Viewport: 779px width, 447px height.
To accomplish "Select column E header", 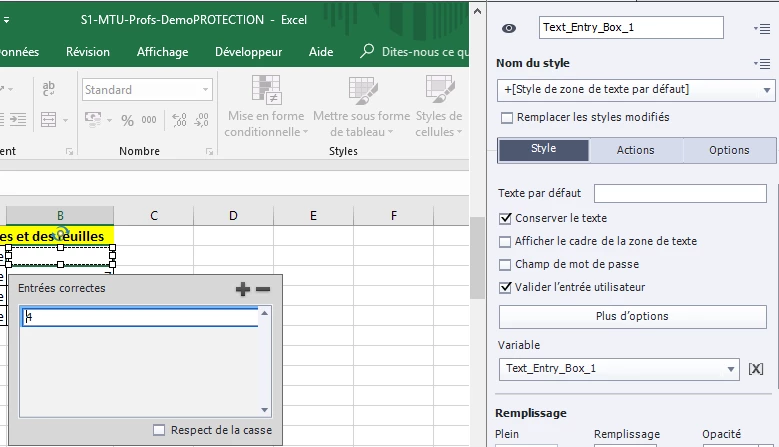I will (x=313, y=216).
